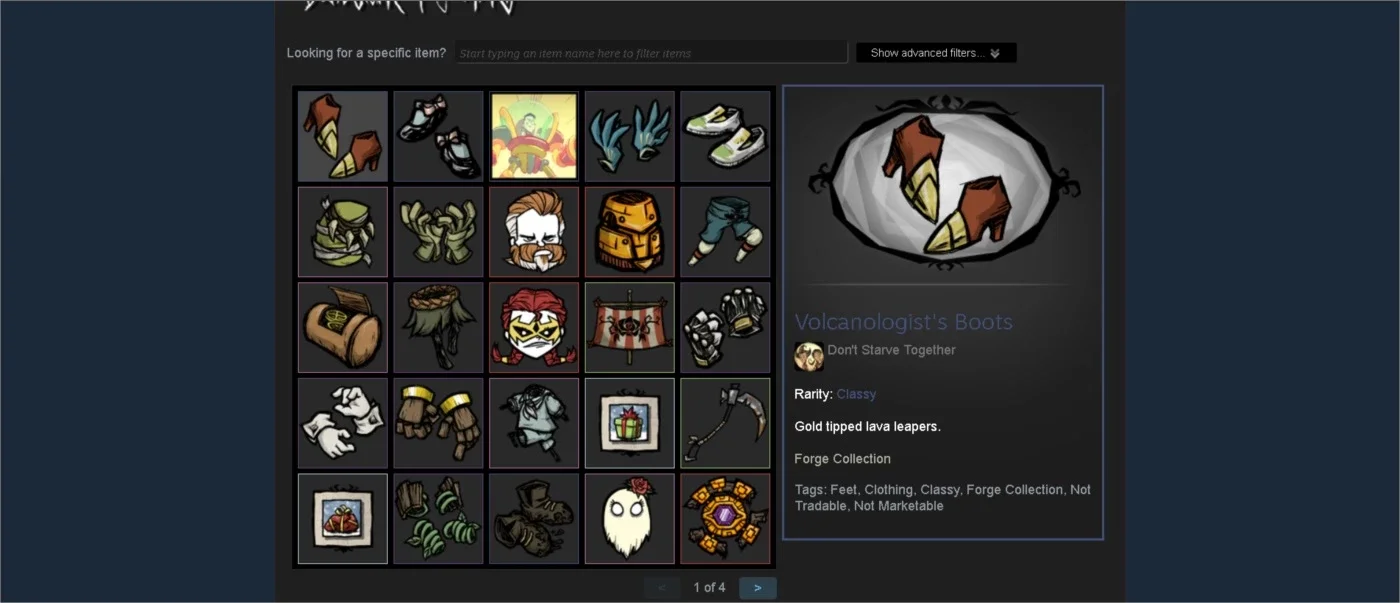Select the green vine-wrapped gloves item
1400x603 pixels.
[438, 518]
